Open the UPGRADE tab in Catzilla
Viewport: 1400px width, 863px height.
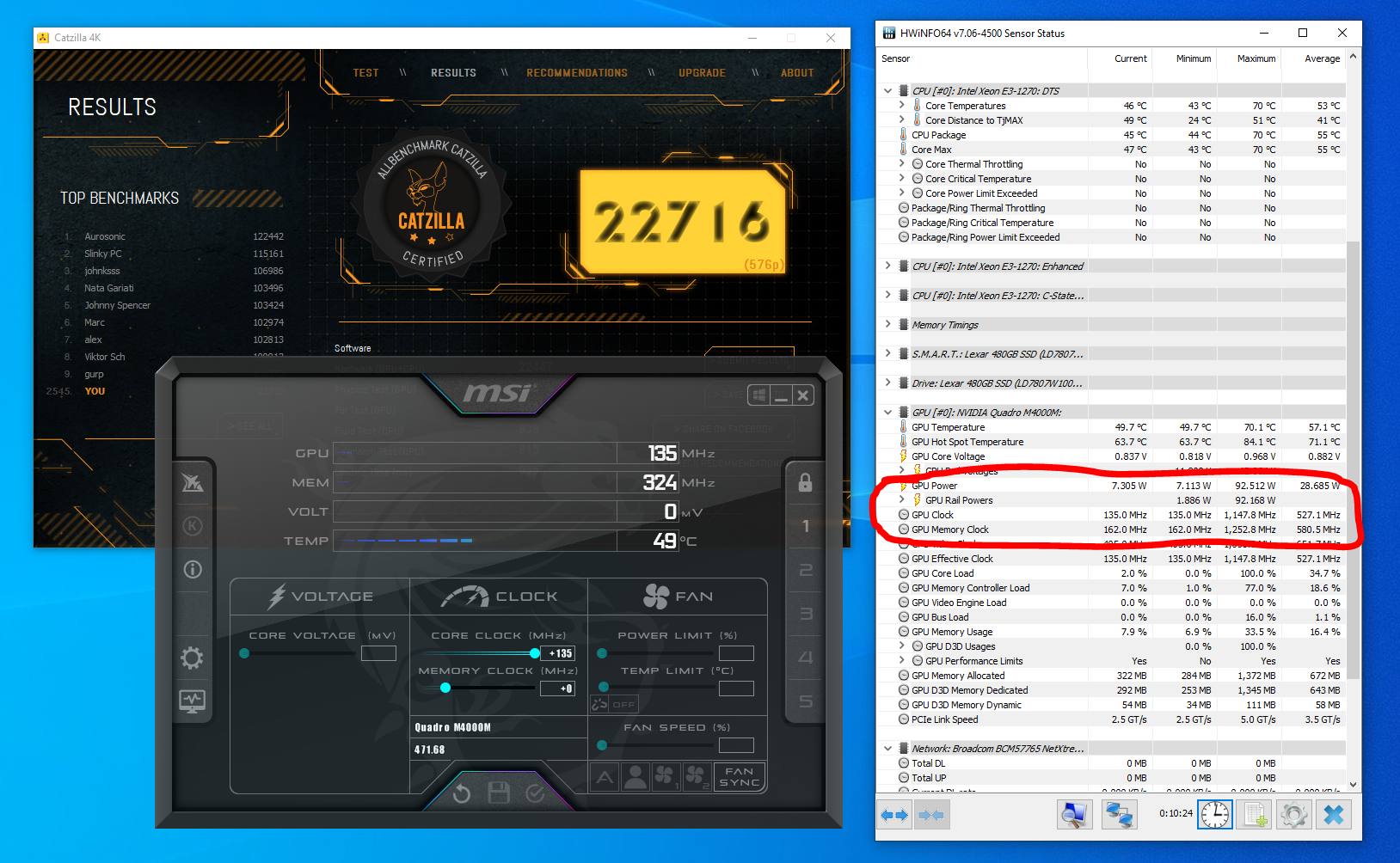(x=702, y=73)
